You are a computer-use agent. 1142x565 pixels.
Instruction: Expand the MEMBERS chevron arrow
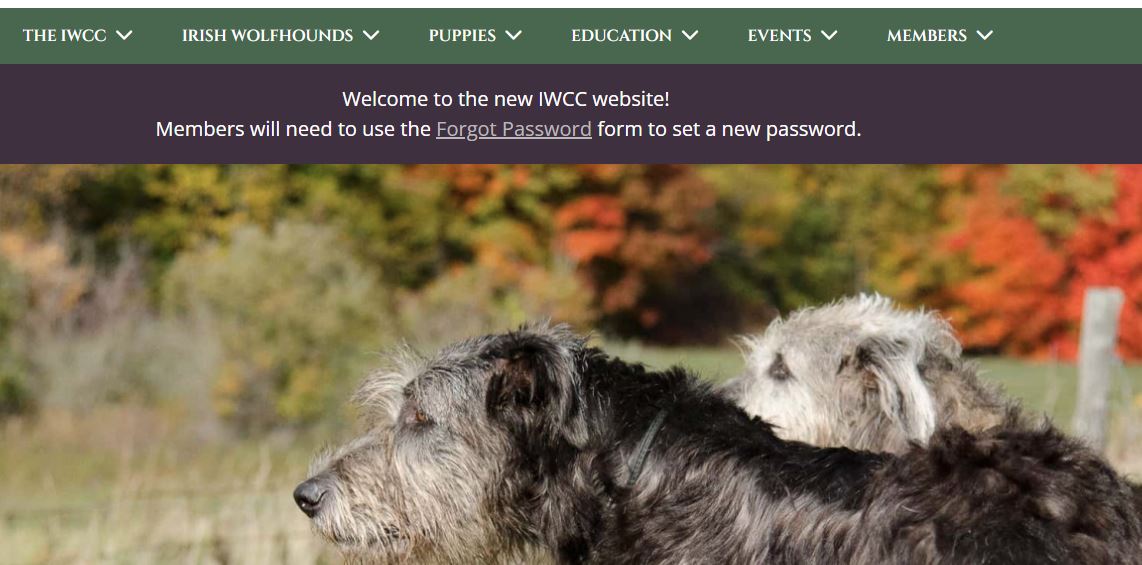point(985,36)
